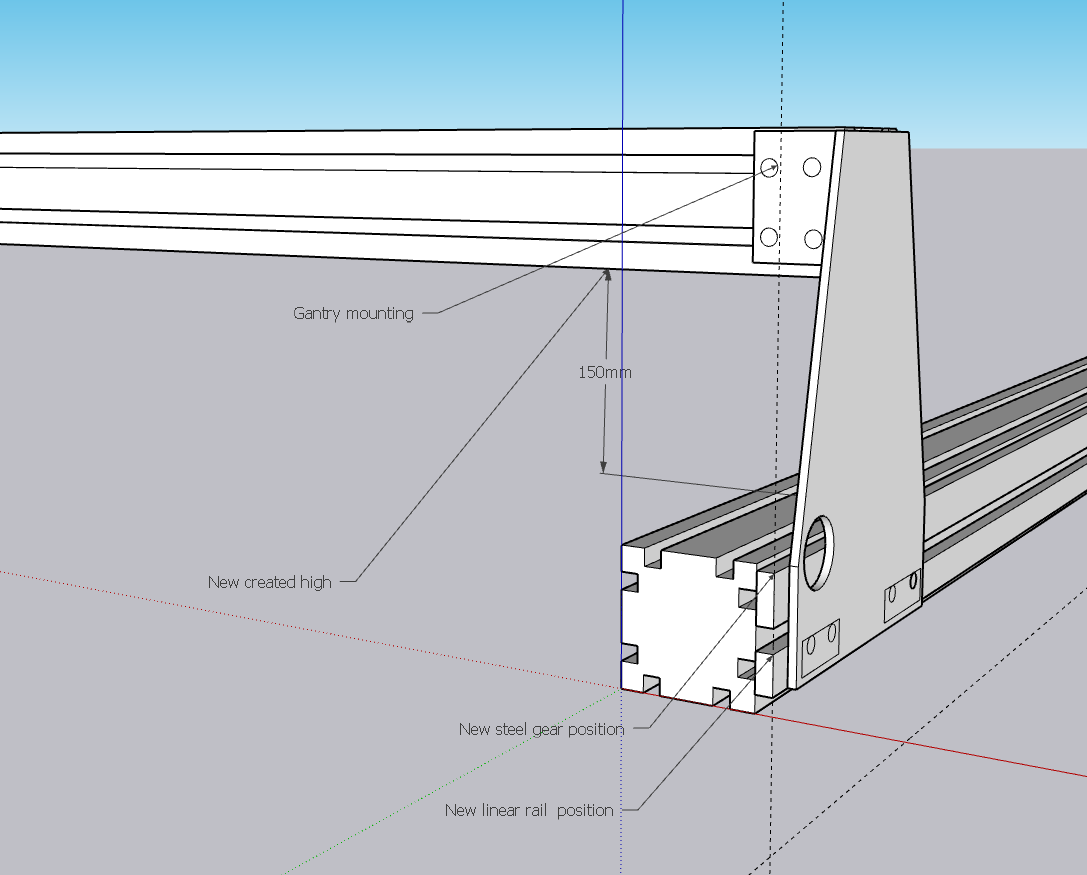Select the bottom-left bolt hole on gantry plate

(769, 237)
